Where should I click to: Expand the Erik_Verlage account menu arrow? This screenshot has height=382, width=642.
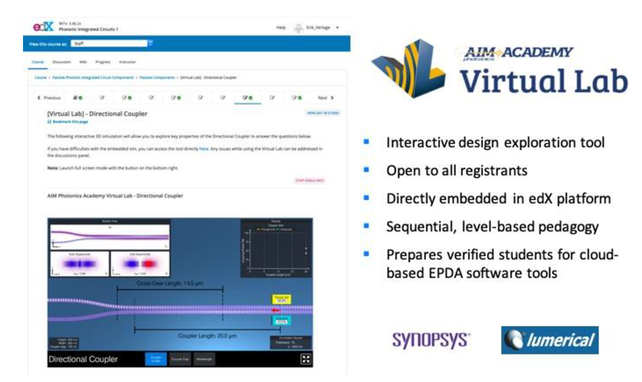pos(337,28)
